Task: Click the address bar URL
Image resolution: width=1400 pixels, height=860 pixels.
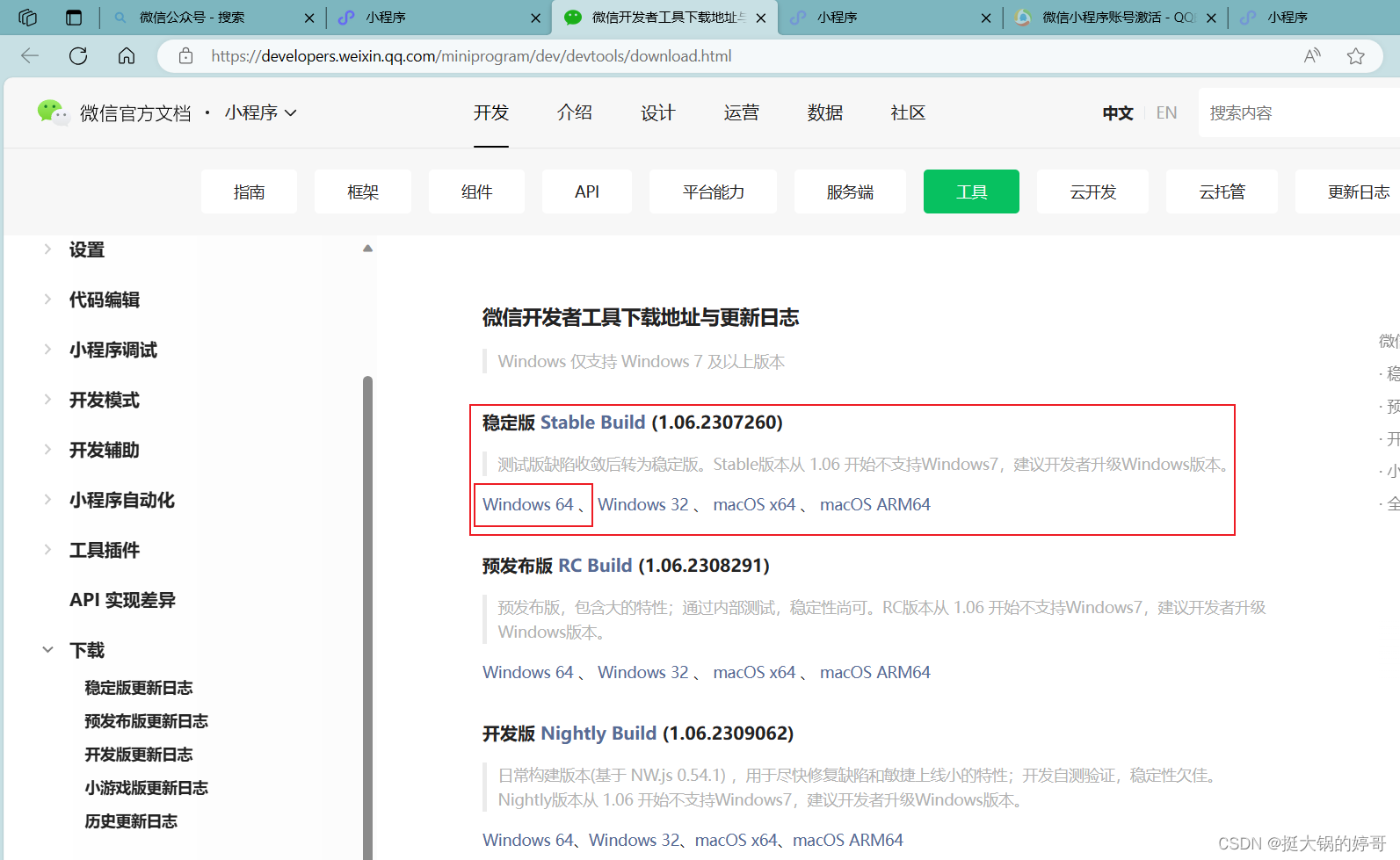Action: [471, 56]
